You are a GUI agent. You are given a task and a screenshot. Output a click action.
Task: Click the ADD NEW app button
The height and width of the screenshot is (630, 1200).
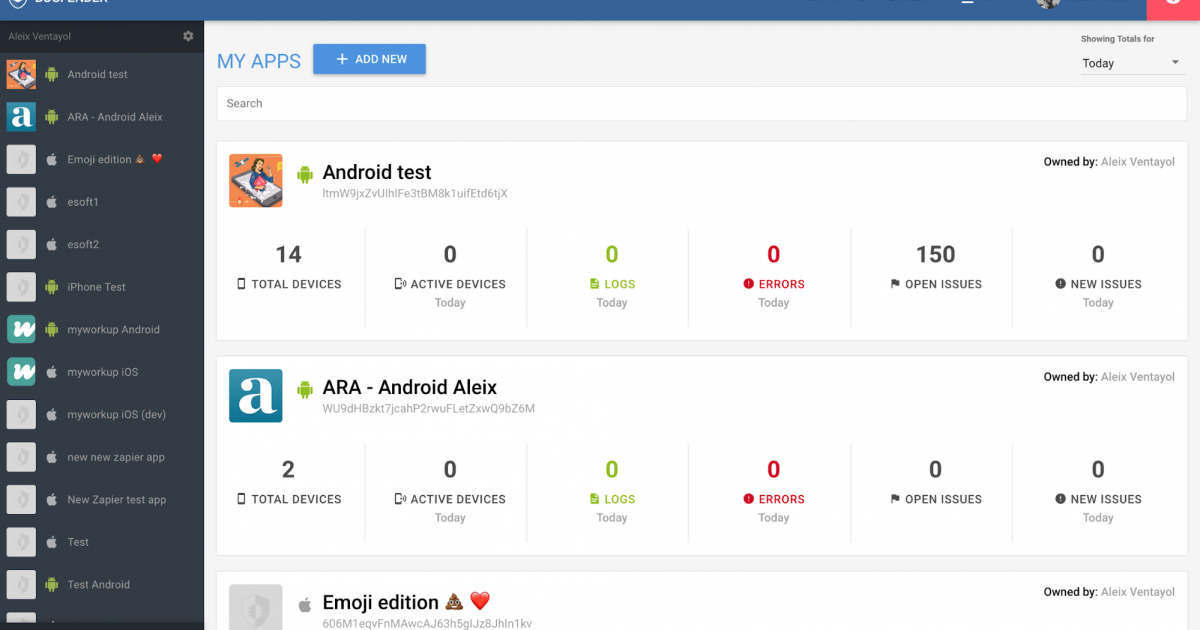pyautogui.click(x=369, y=59)
